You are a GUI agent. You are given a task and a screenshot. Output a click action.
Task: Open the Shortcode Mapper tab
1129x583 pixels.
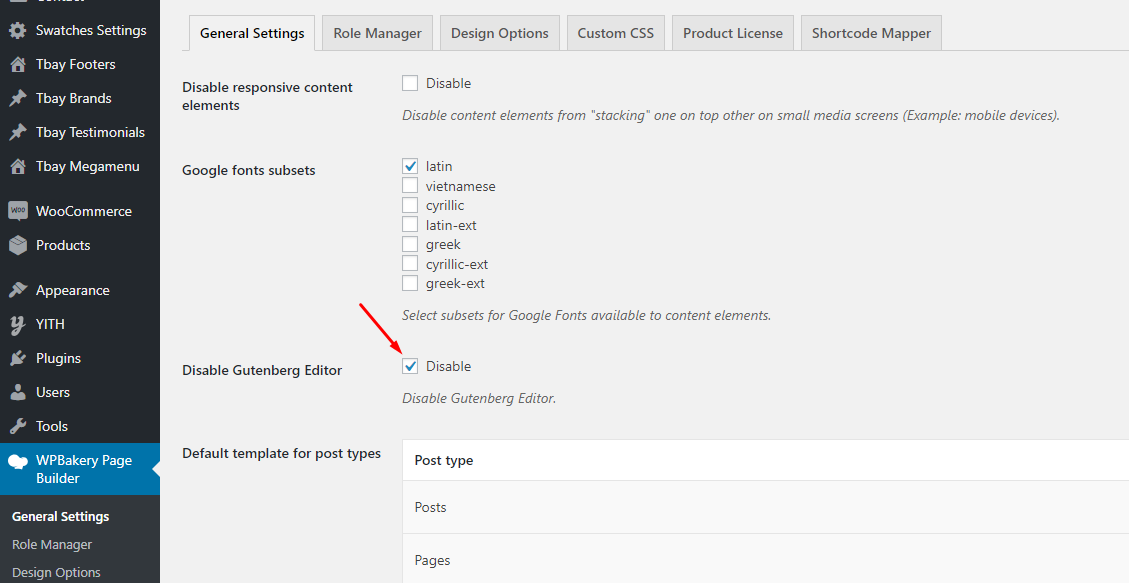tap(870, 33)
